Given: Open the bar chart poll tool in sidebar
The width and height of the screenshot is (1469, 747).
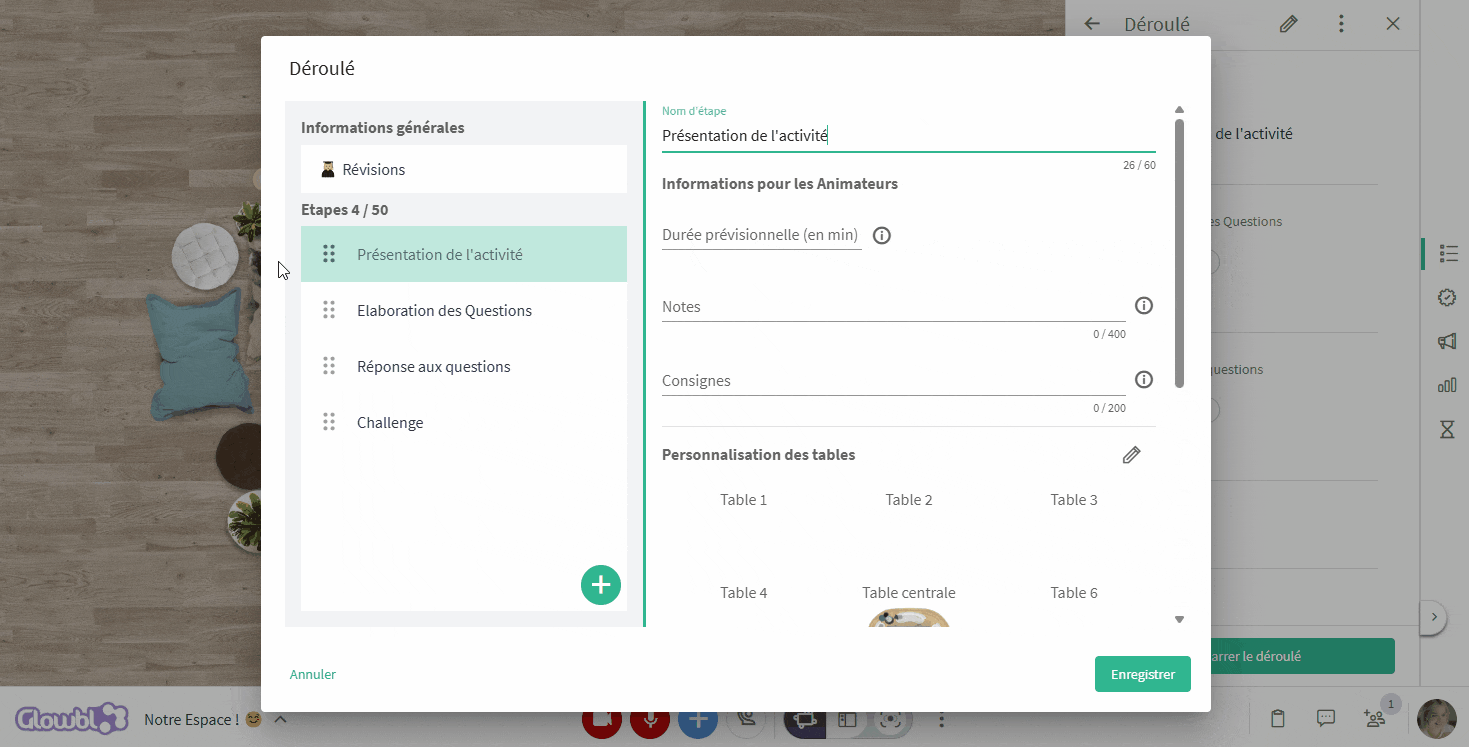Looking at the screenshot, I should coord(1447,385).
